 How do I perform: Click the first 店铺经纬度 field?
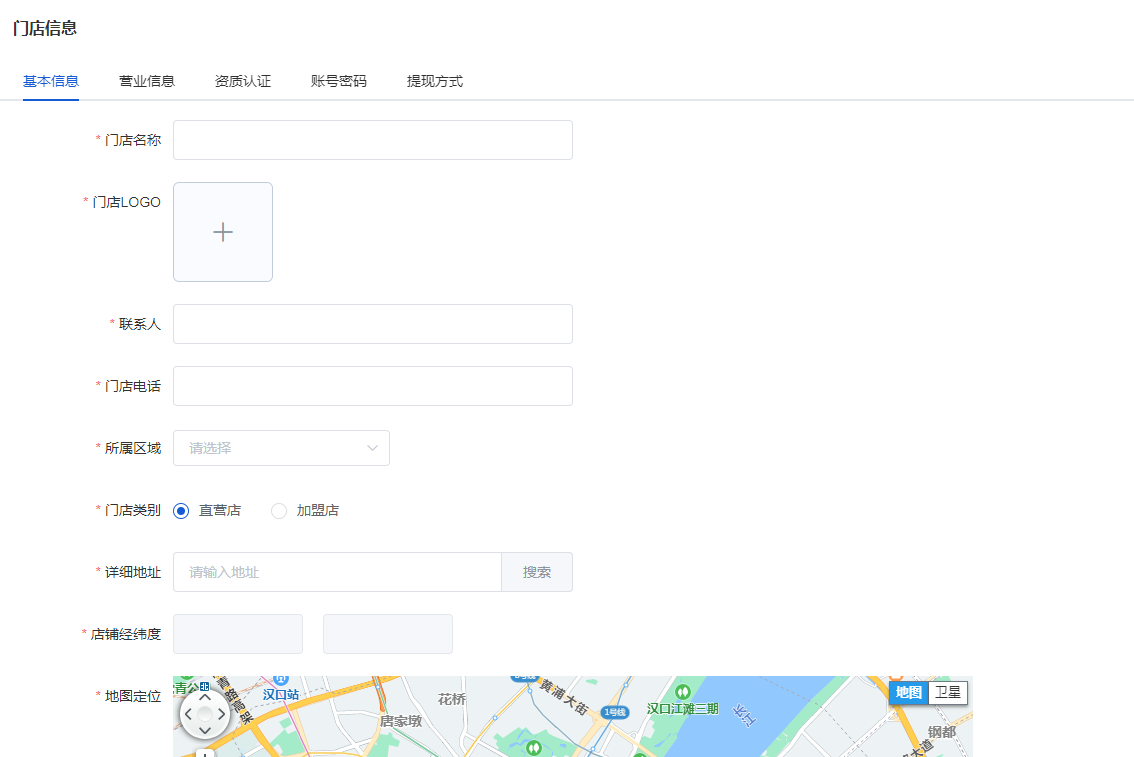click(x=238, y=634)
